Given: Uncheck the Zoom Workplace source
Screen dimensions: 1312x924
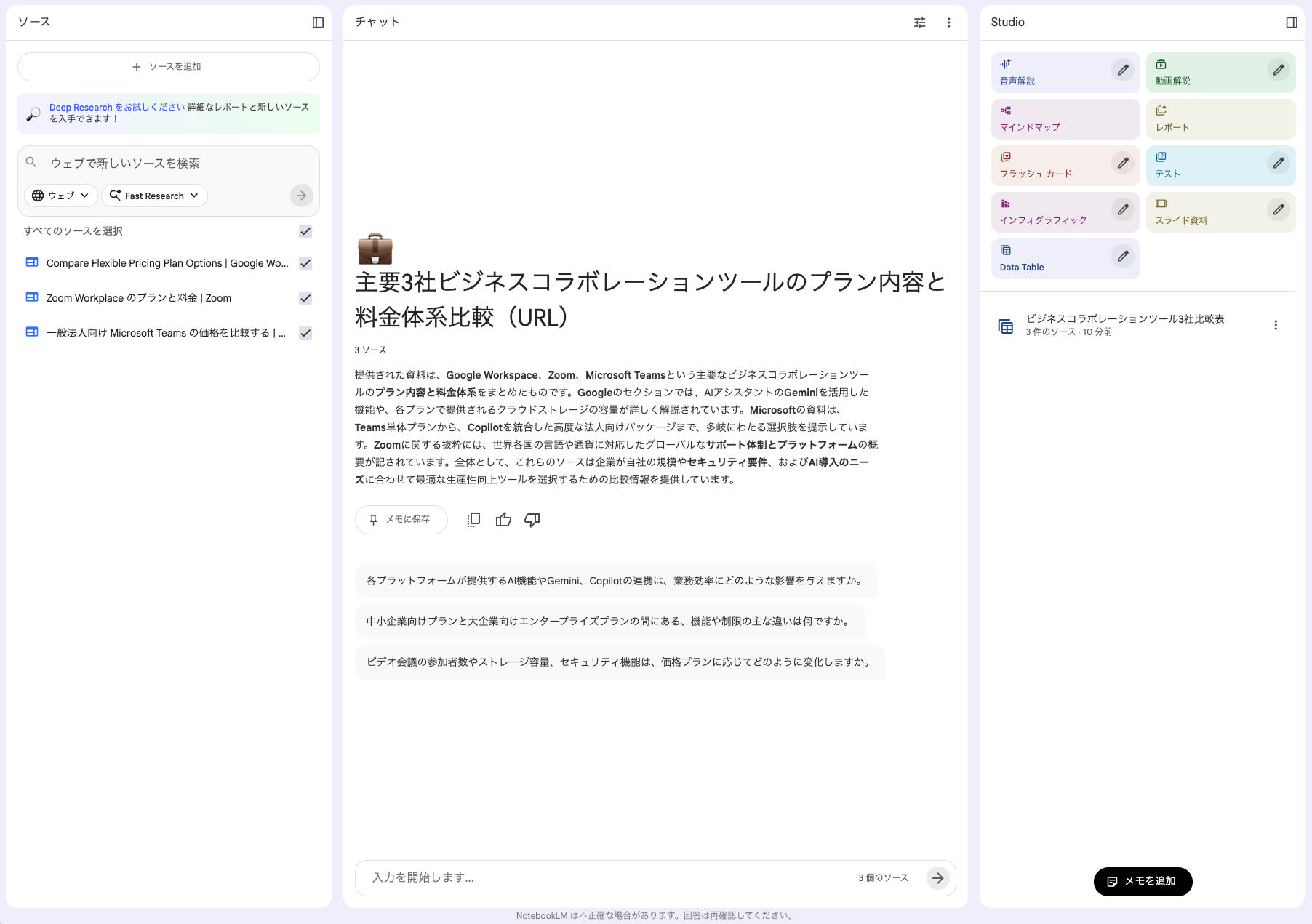Looking at the screenshot, I should (305, 298).
